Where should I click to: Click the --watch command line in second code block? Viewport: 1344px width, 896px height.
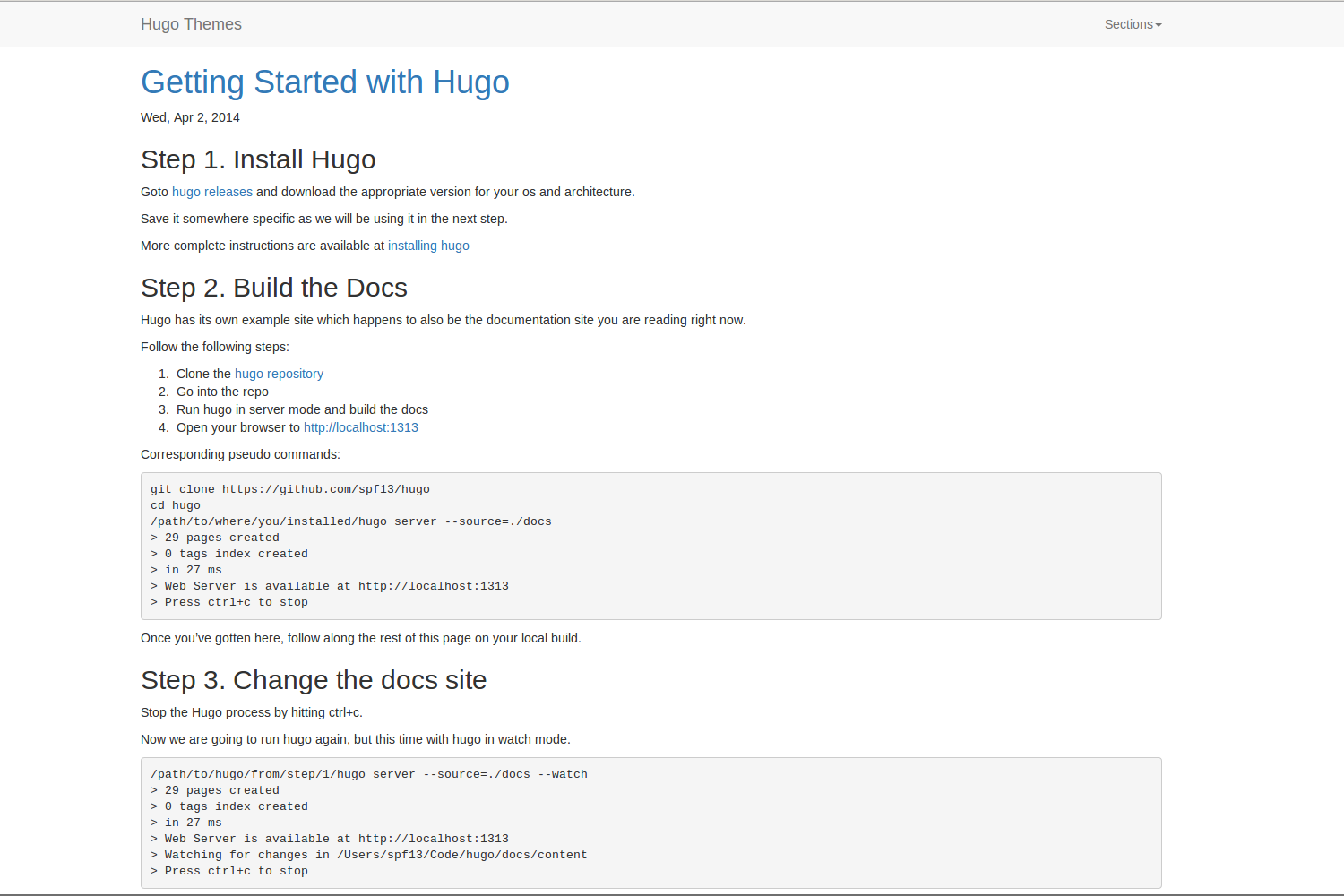pyautogui.click(x=369, y=774)
